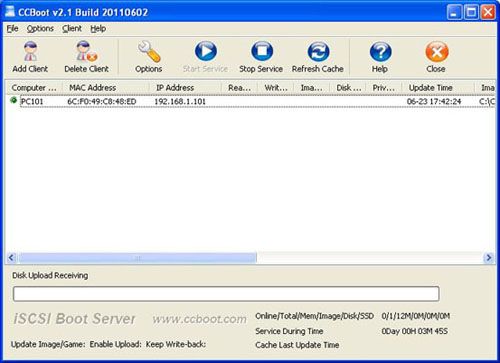Click the www.ccboot.com link text
The image size is (500, 363).
199,319
